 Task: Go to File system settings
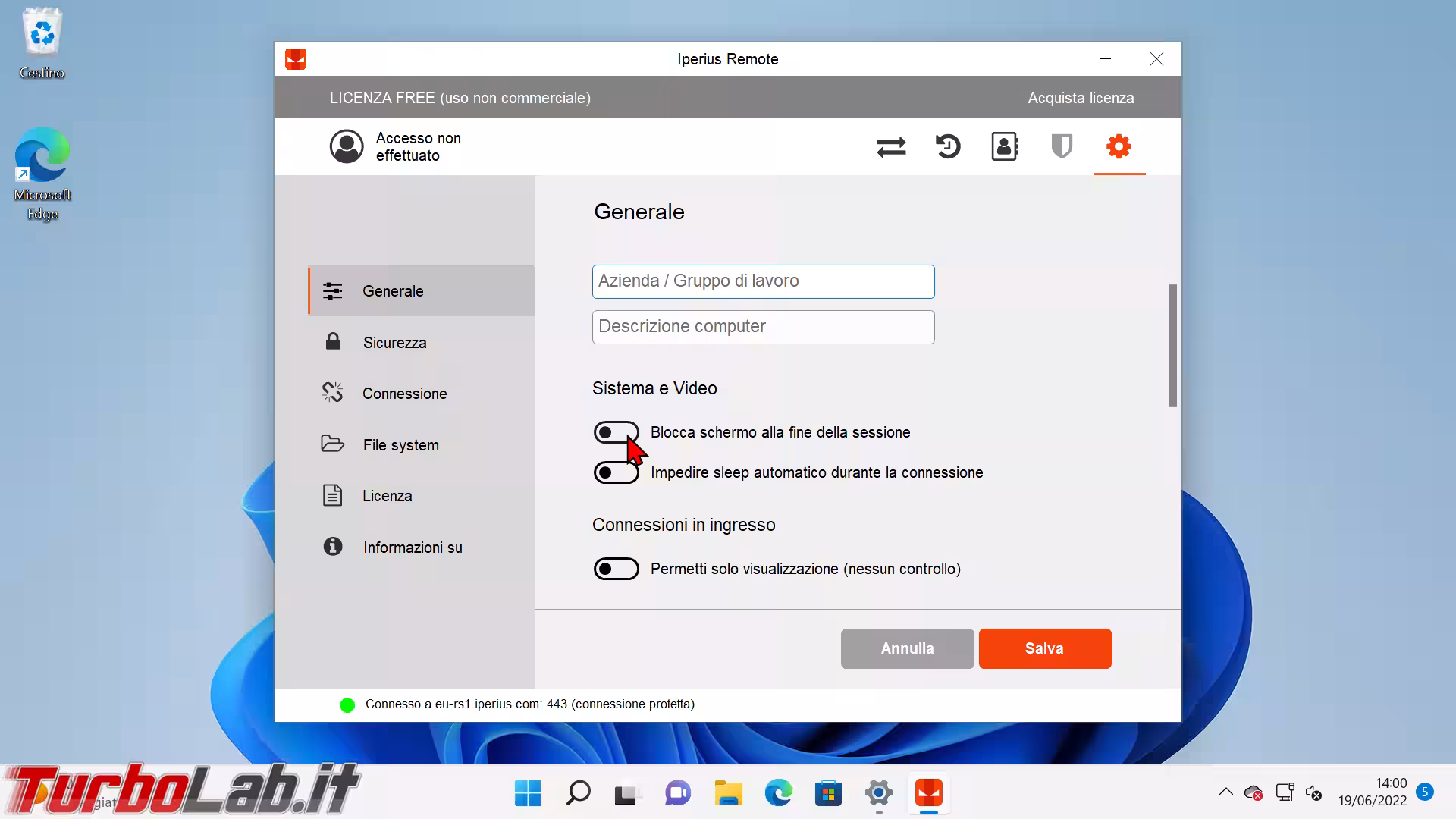pos(400,445)
